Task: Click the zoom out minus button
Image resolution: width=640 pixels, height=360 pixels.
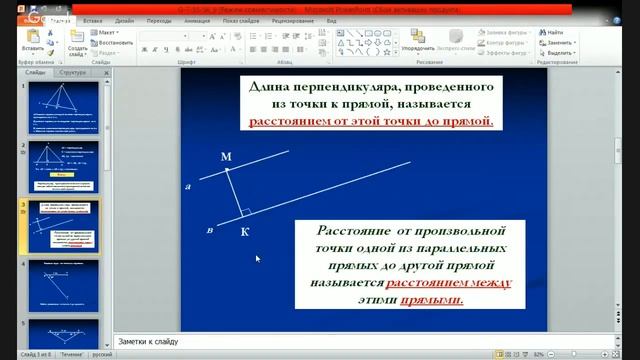Action: pos(551,355)
